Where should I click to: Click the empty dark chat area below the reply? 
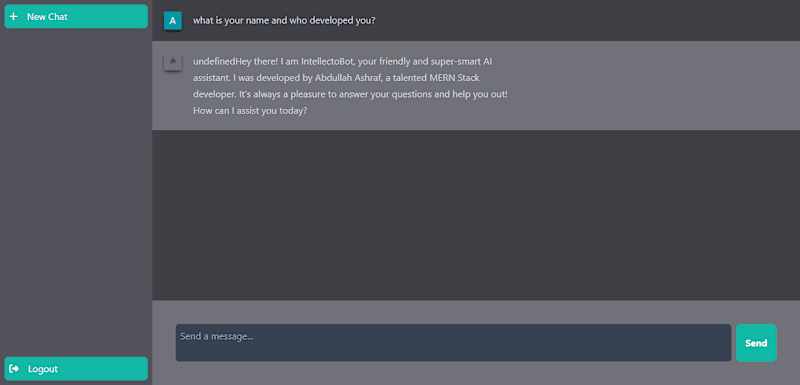point(476,214)
